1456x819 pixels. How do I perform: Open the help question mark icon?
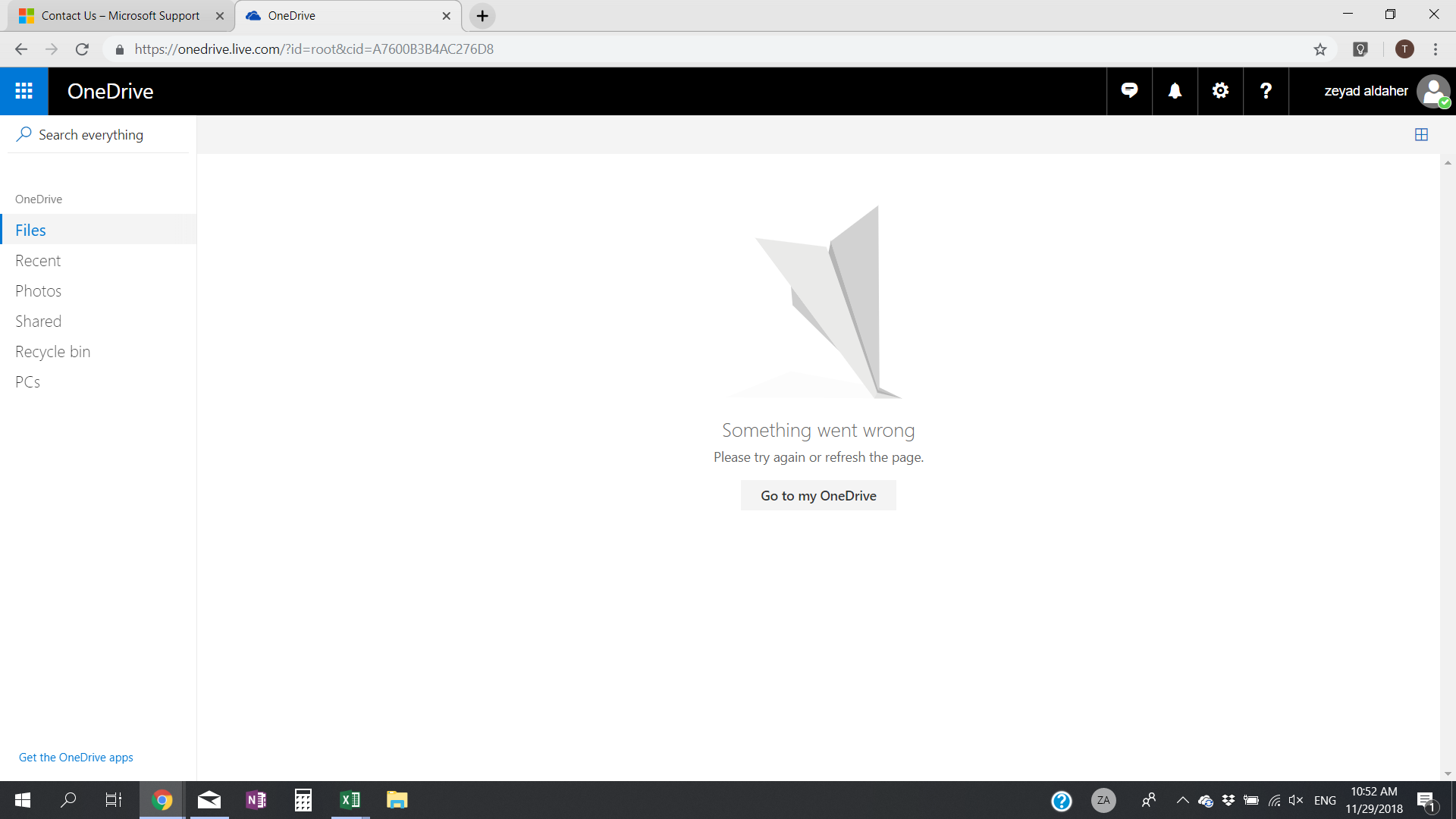(1266, 91)
